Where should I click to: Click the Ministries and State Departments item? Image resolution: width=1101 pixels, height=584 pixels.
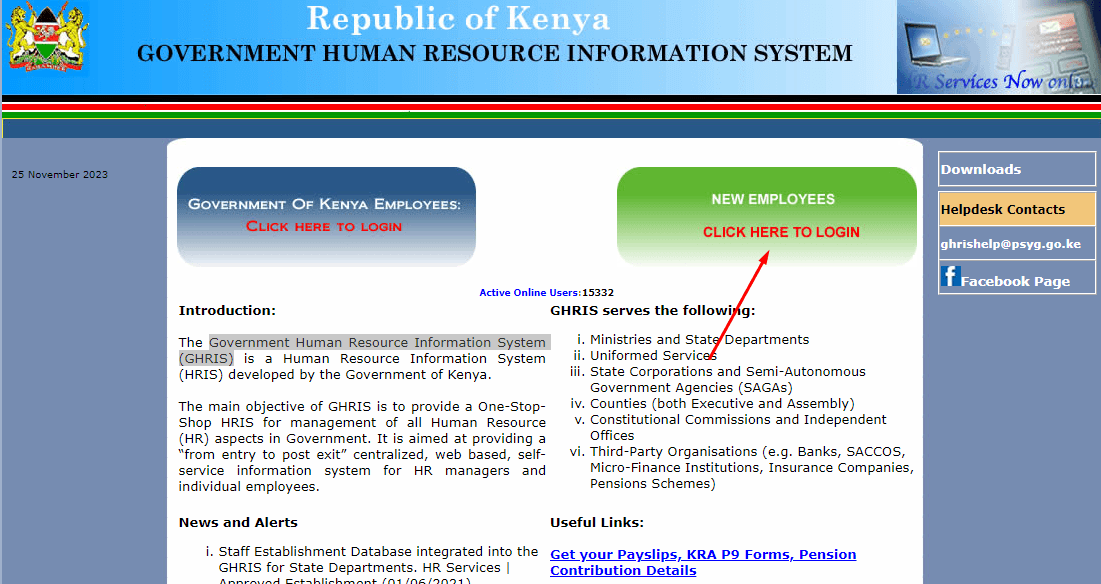tap(699, 339)
